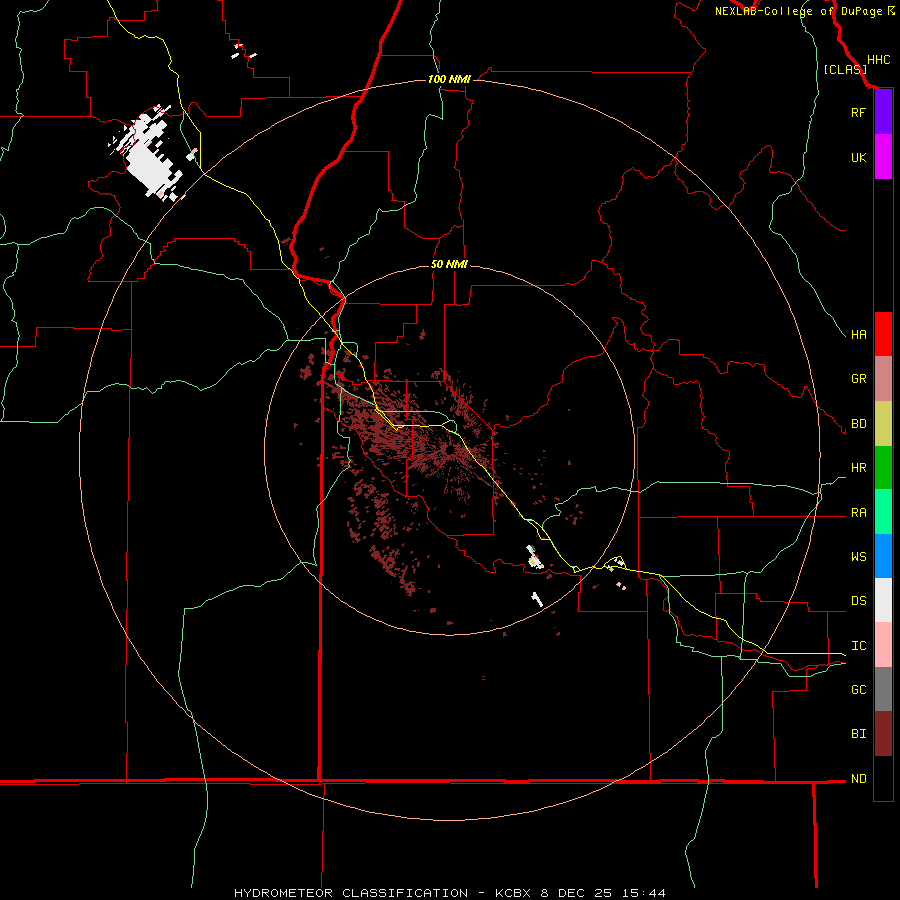Click the NEXLAB-College of DuPage credit text

(798, 11)
